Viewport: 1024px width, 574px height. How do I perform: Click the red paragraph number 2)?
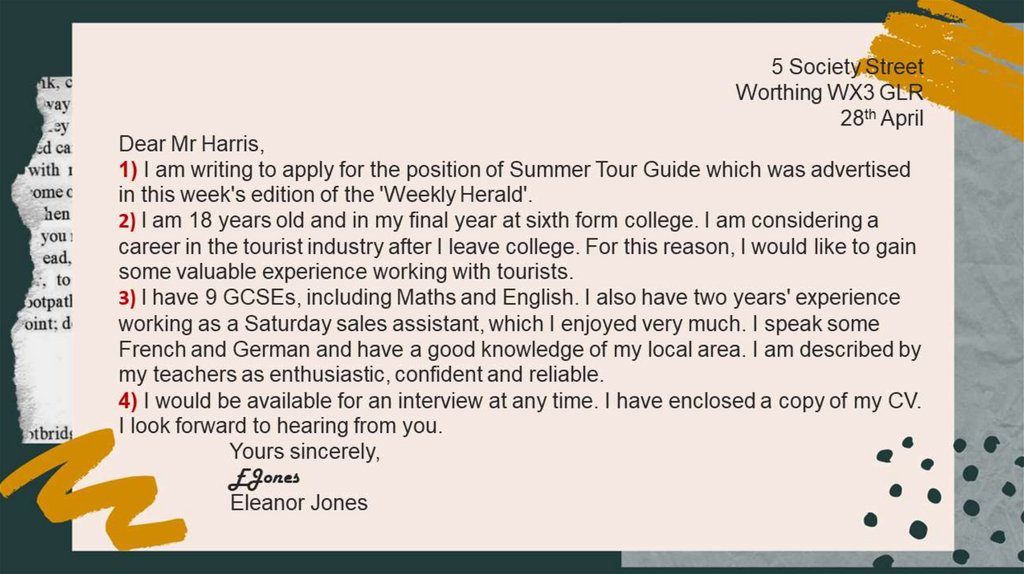(127, 220)
